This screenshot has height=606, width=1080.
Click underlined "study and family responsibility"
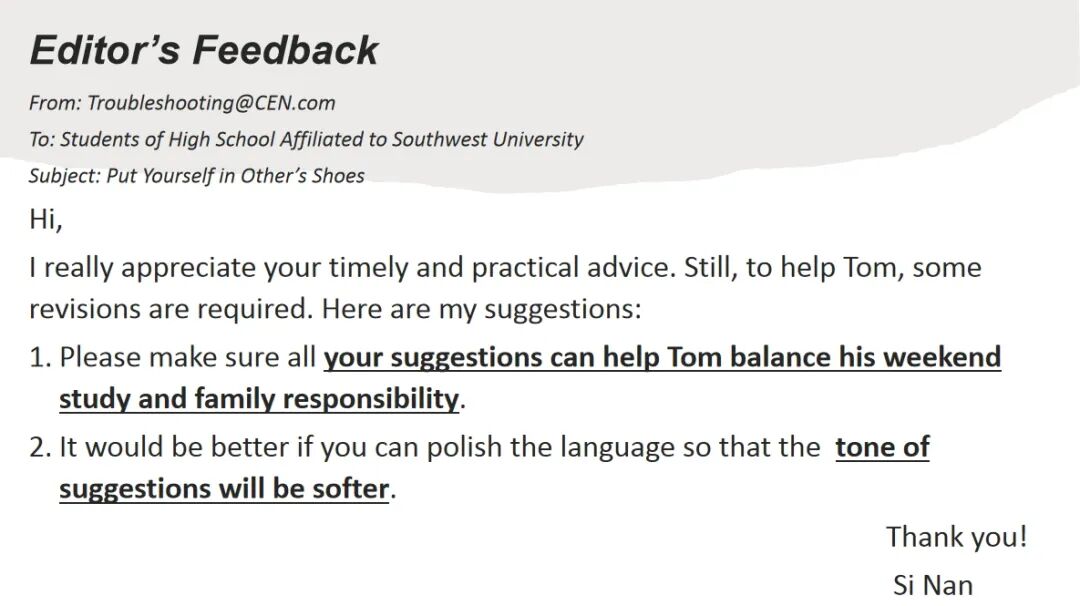tap(258, 399)
